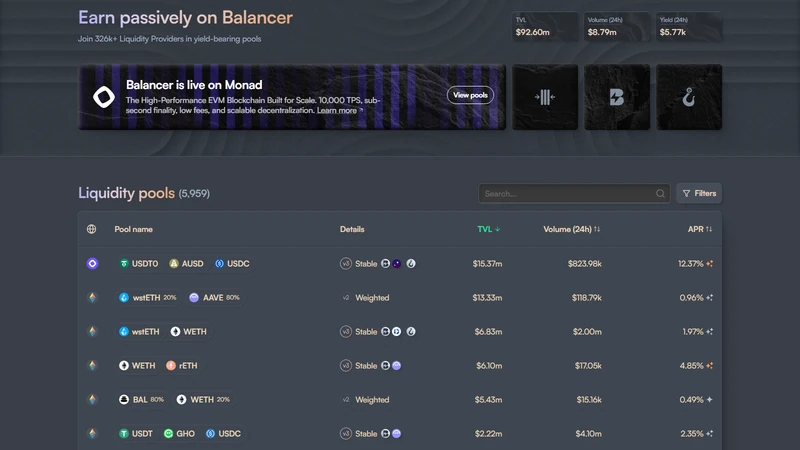Open the Filters button
The height and width of the screenshot is (450, 800).
[699, 193]
